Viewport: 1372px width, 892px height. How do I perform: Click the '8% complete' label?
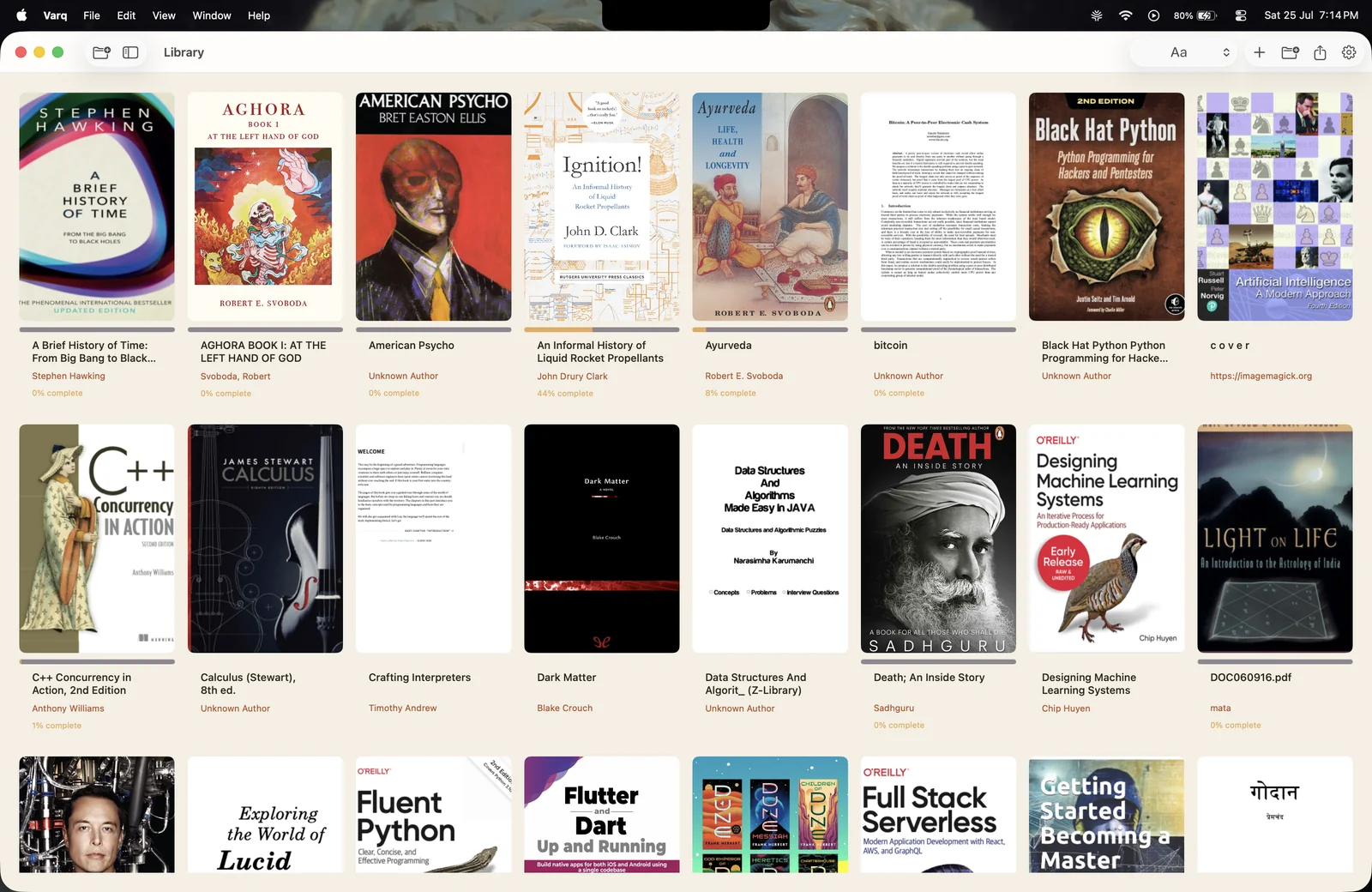[x=731, y=394]
